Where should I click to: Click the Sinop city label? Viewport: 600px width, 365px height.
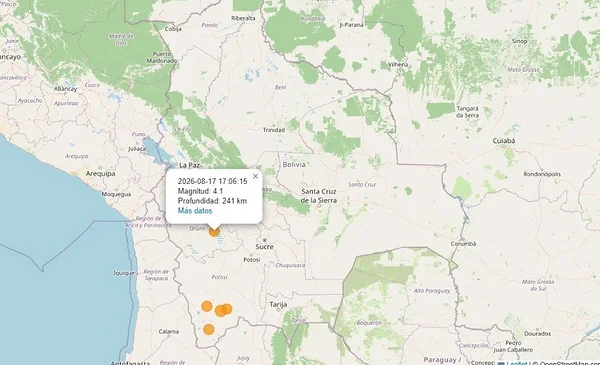click(x=519, y=41)
